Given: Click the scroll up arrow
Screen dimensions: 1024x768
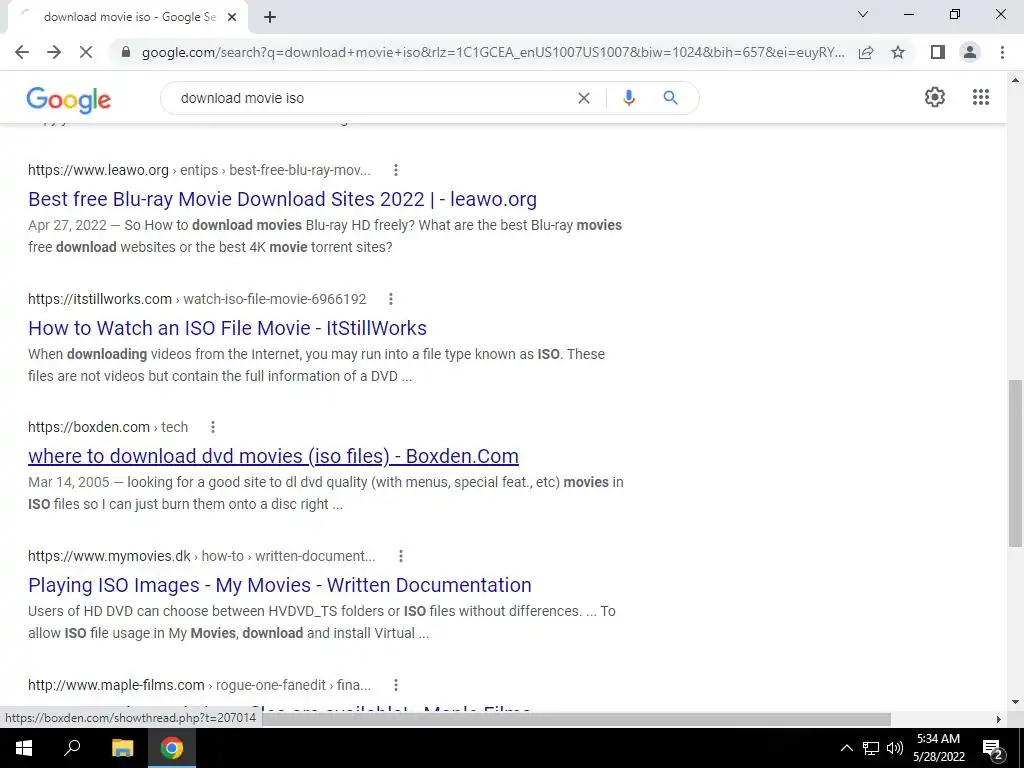Looking at the screenshot, I should (x=1016, y=81).
